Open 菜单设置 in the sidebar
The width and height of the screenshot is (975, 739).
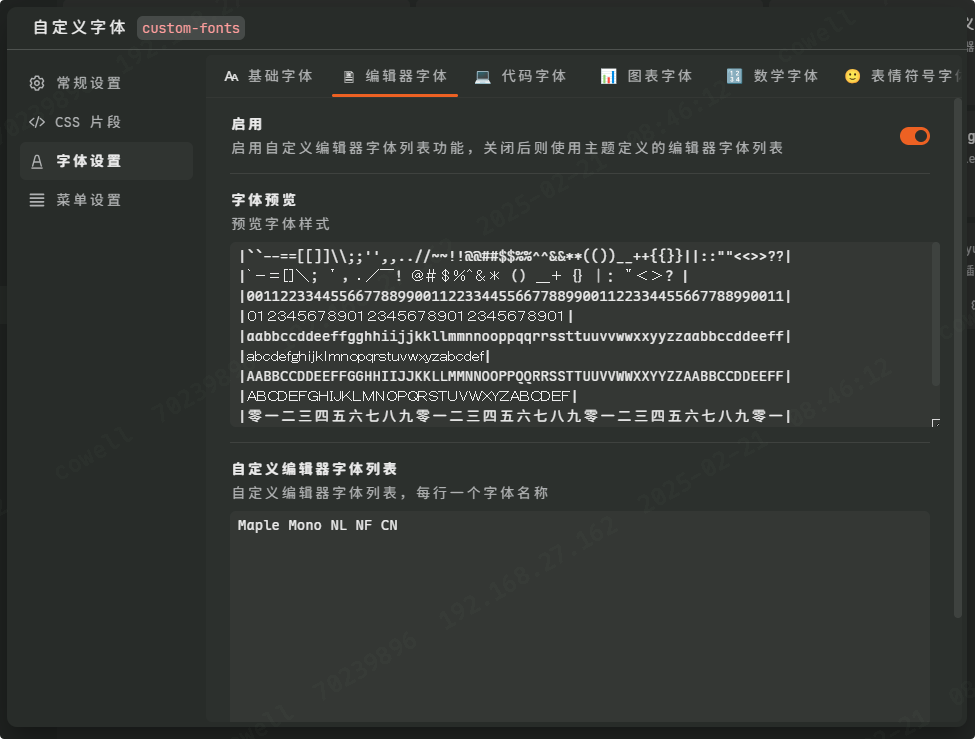point(106,200)
